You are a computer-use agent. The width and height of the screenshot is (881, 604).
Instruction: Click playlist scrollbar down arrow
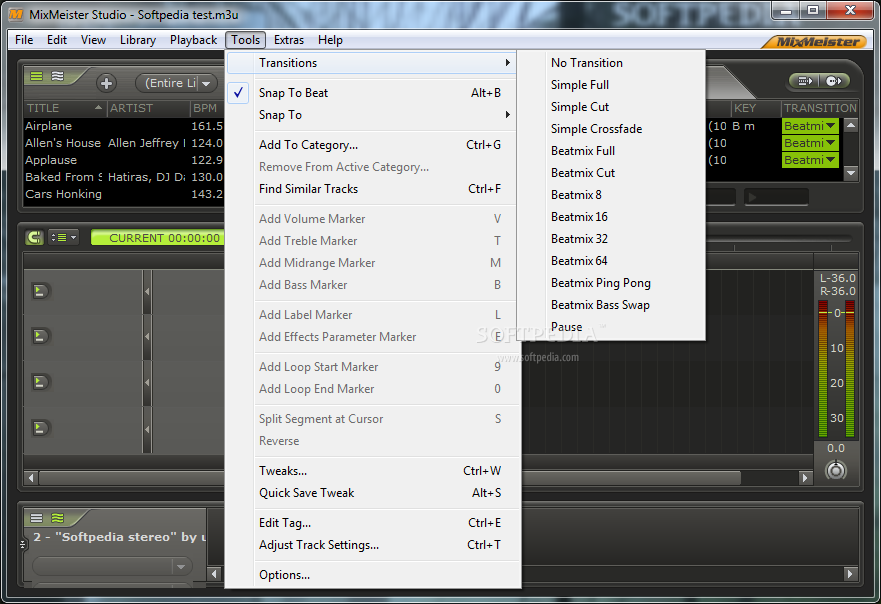pyautogui.click(x=851, y=174)
